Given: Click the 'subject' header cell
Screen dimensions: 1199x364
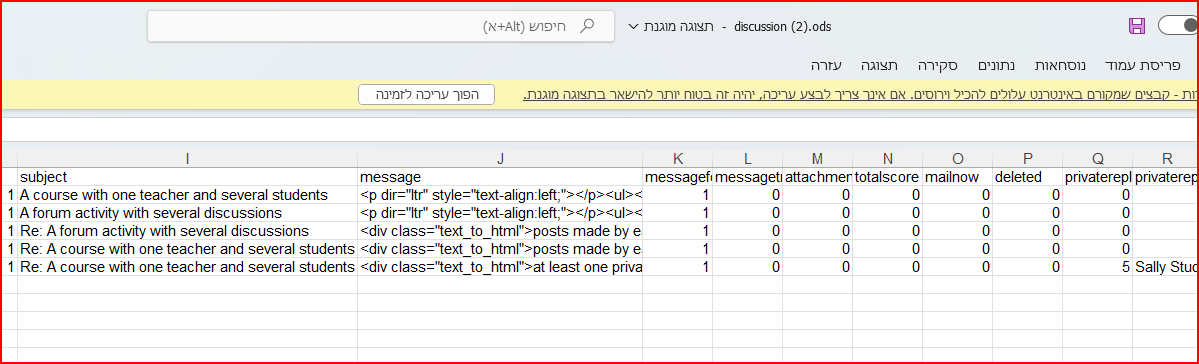Looking at the screenshot, I should click(187, 177).
